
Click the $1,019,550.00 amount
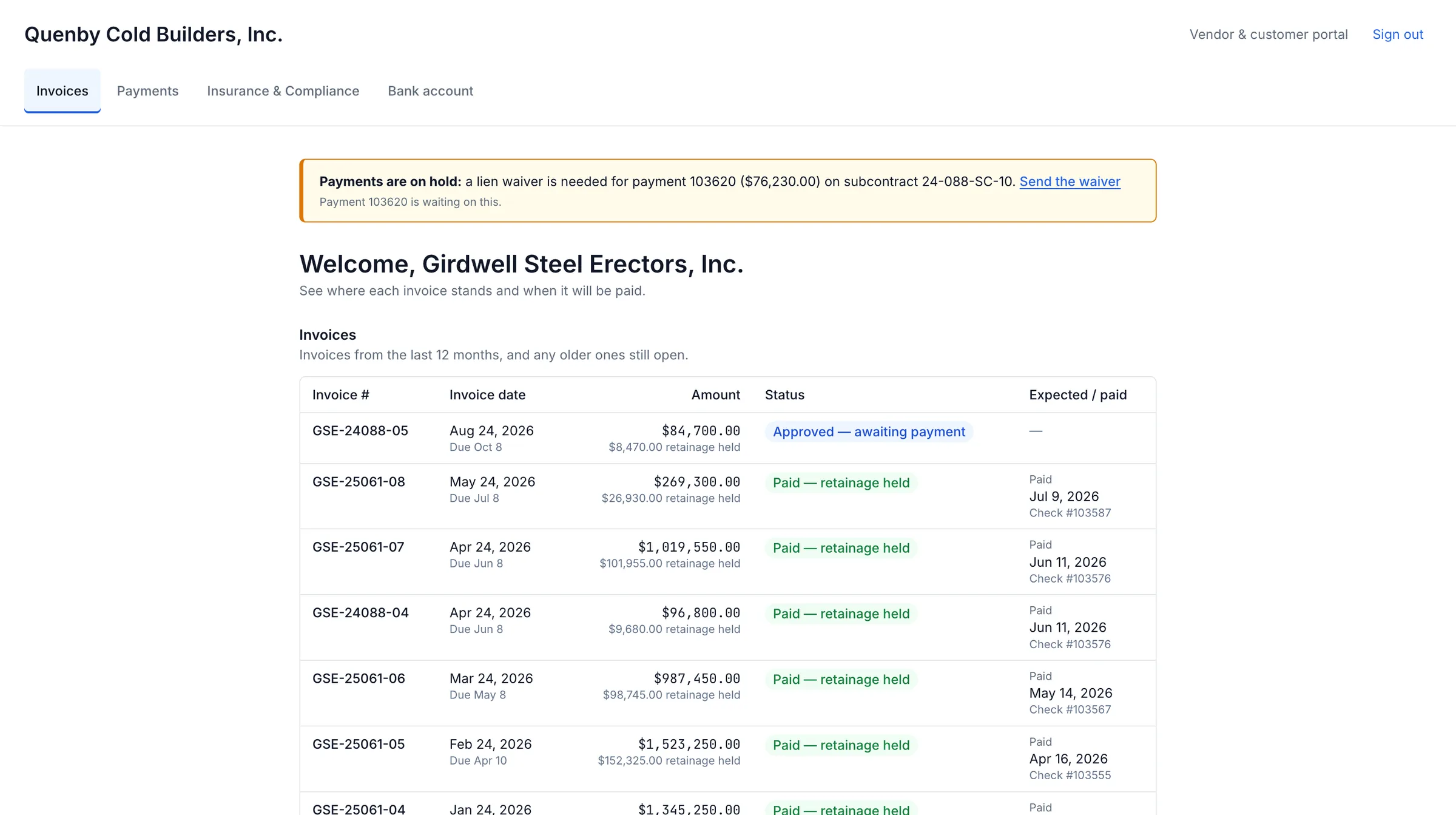click(x=689, y=547)
